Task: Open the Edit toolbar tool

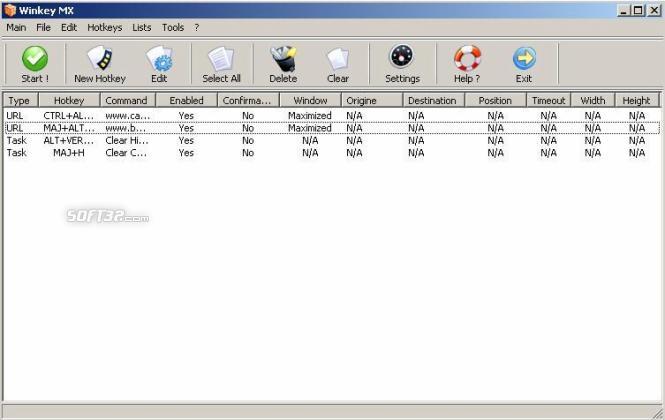Action: pos(159,64)
